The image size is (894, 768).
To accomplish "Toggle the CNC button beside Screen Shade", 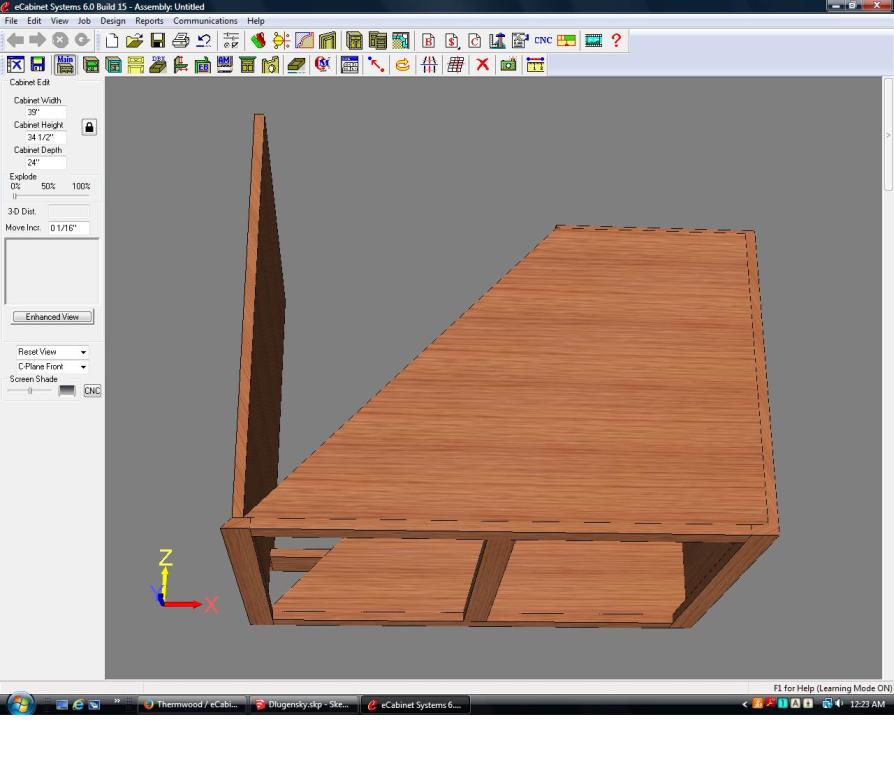I will [x=92, y=391].
